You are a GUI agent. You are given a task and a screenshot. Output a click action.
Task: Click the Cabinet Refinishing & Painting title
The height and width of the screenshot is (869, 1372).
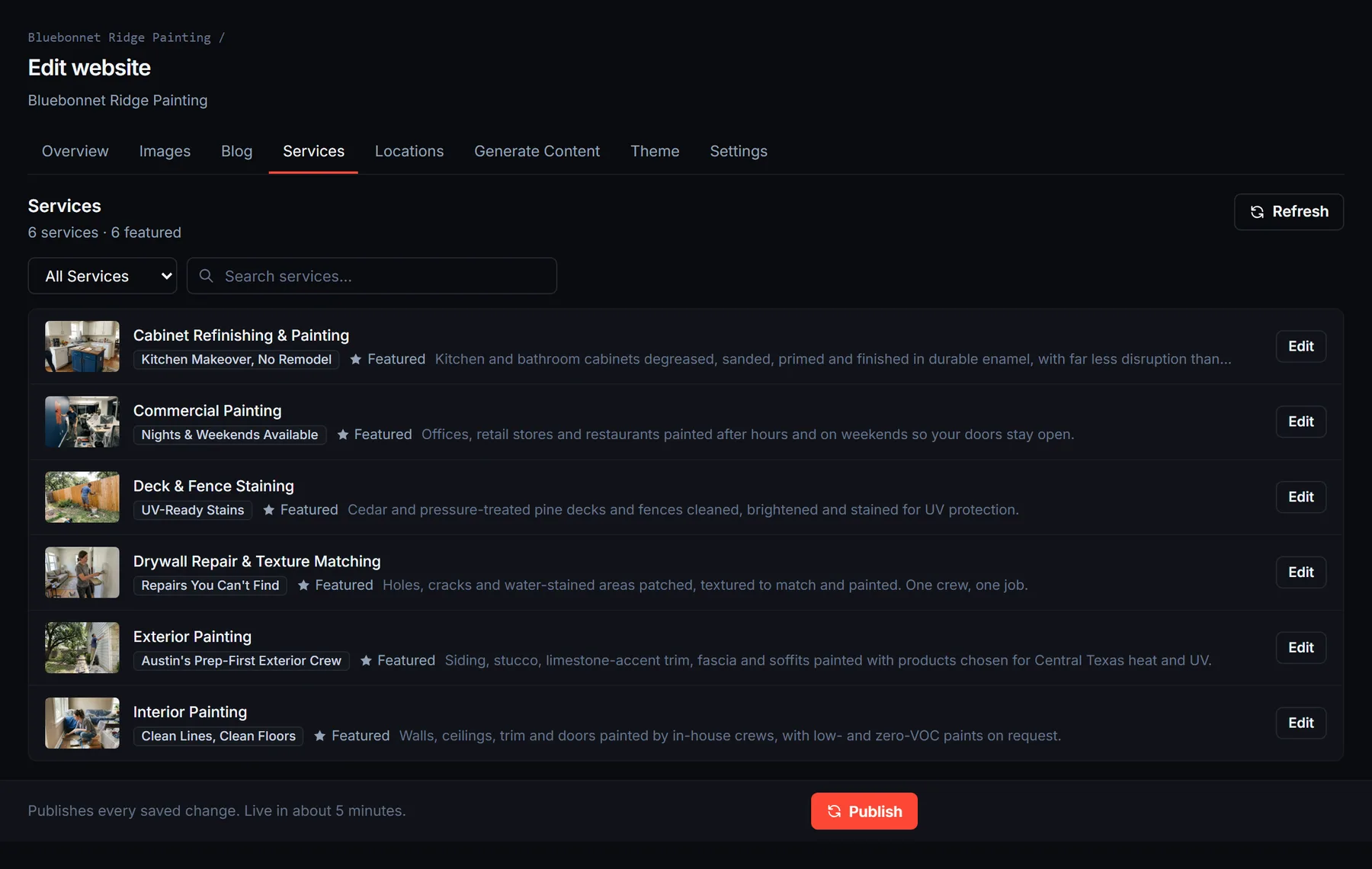(241, 335)
